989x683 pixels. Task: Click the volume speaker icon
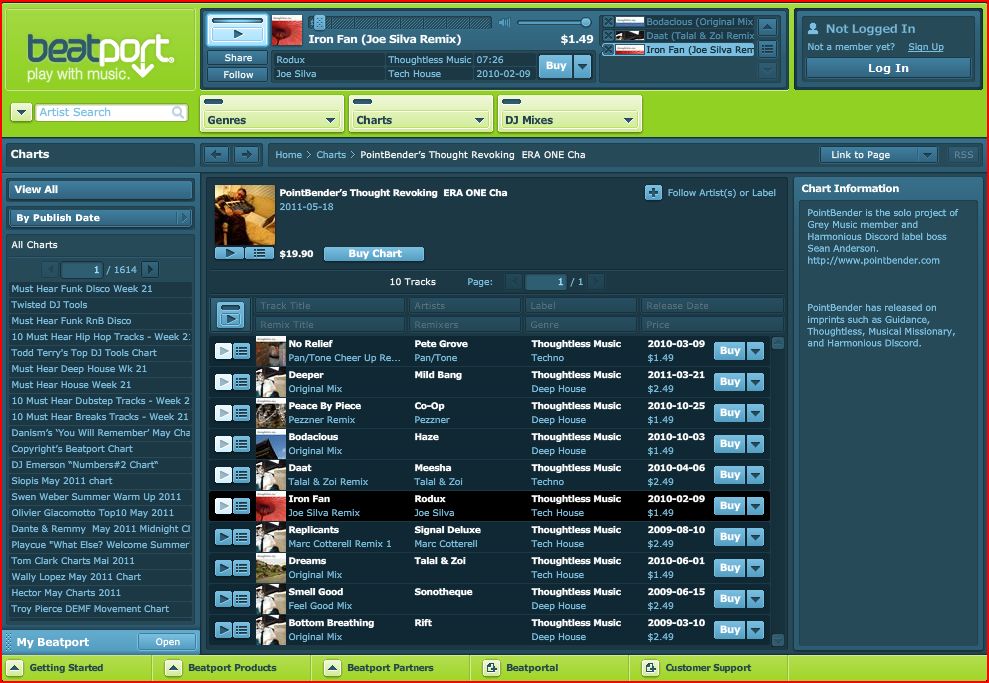[504, 23]
